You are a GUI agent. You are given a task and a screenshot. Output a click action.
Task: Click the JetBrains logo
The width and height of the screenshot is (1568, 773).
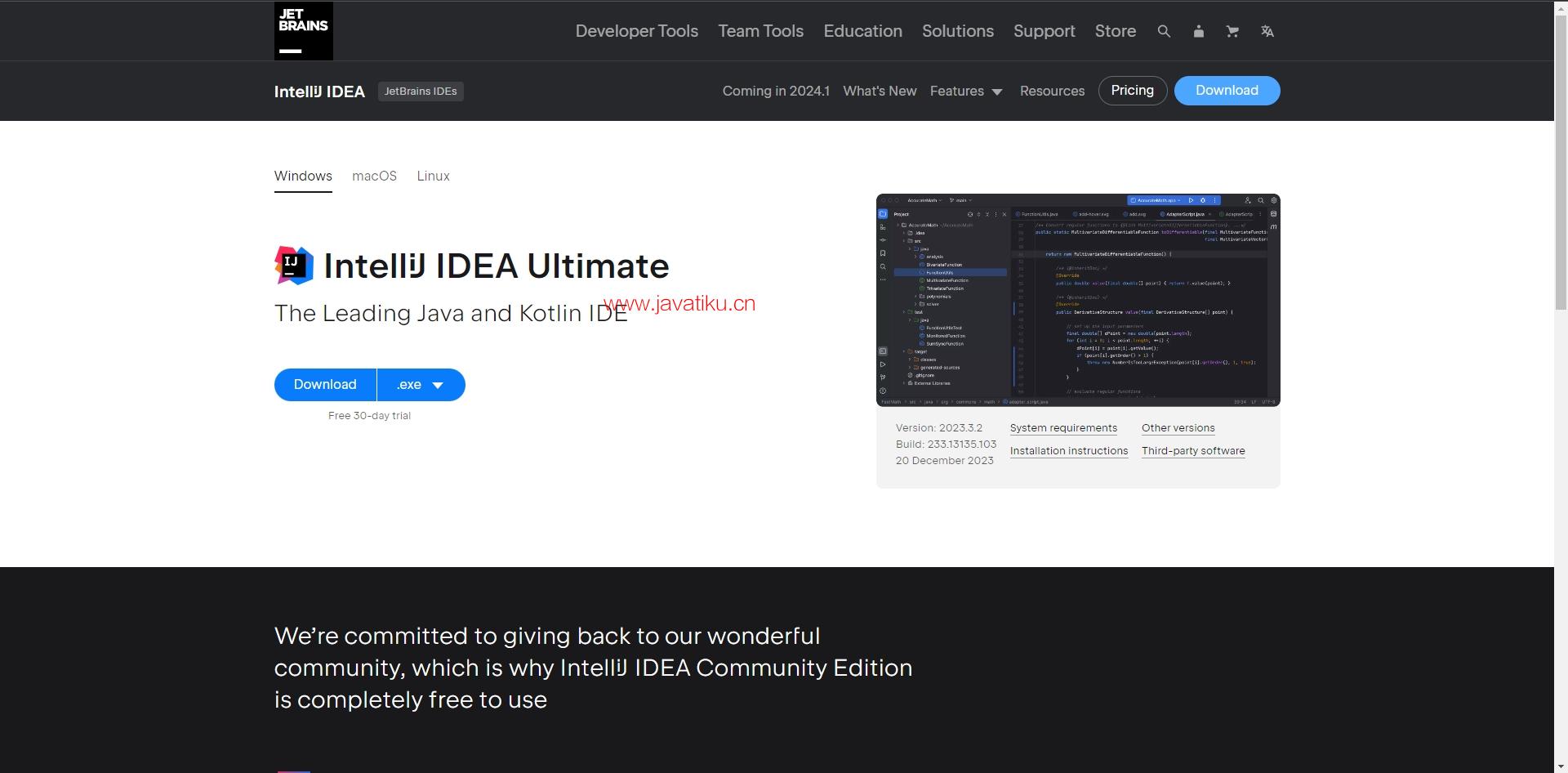point(303,31)
